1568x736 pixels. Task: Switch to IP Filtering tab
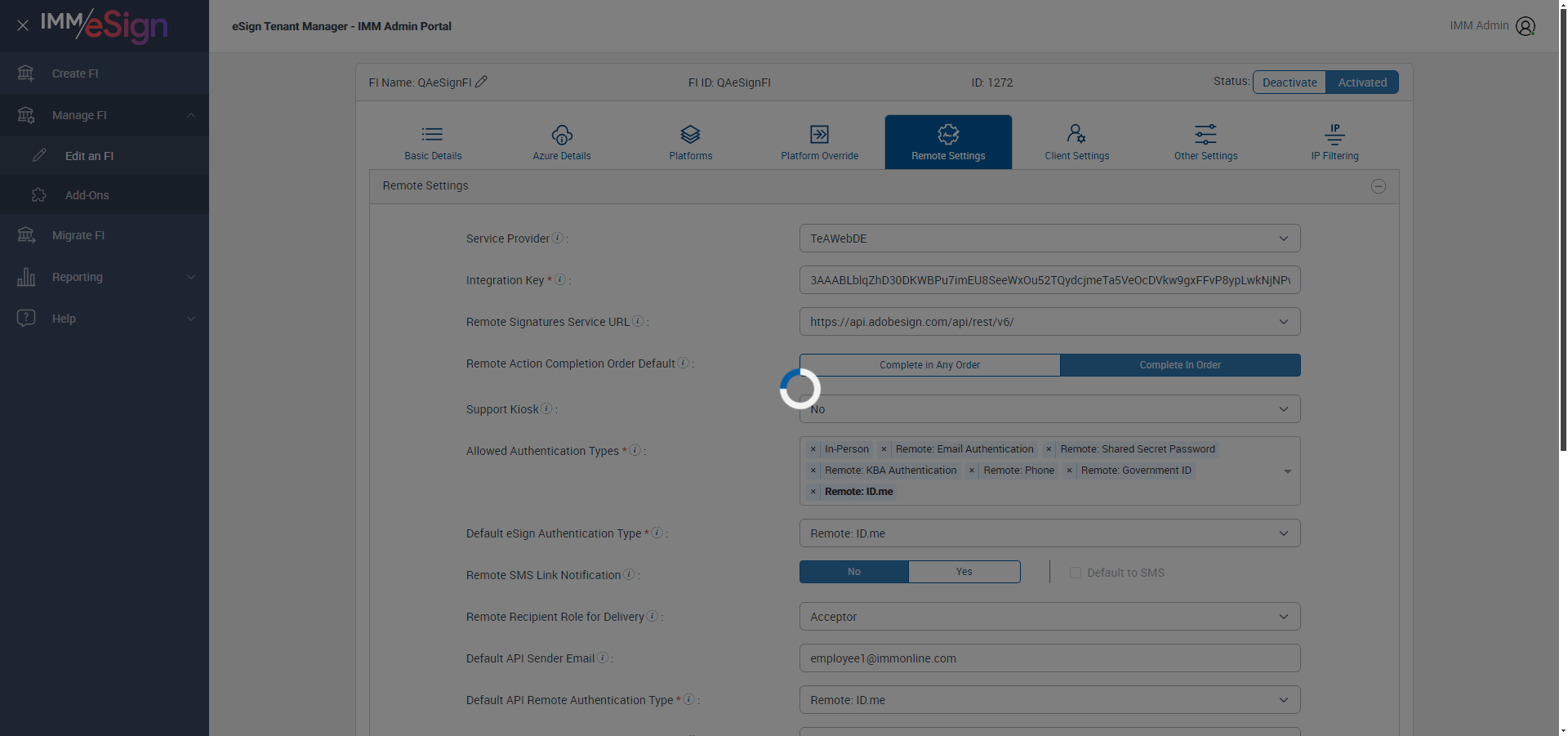pos(1335,142)
